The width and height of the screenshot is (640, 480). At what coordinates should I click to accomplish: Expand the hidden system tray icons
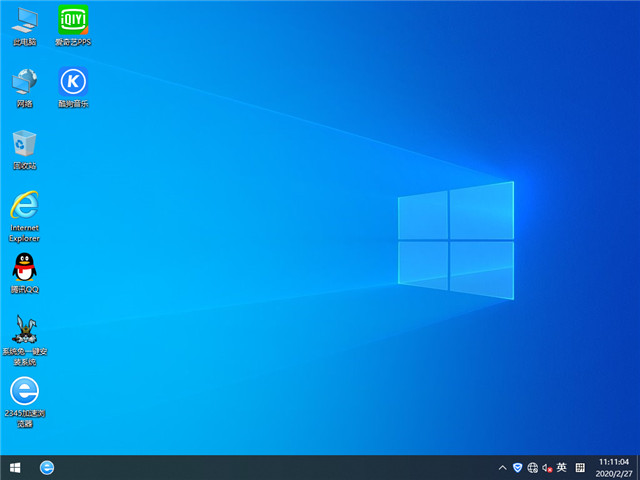(502, 467)
